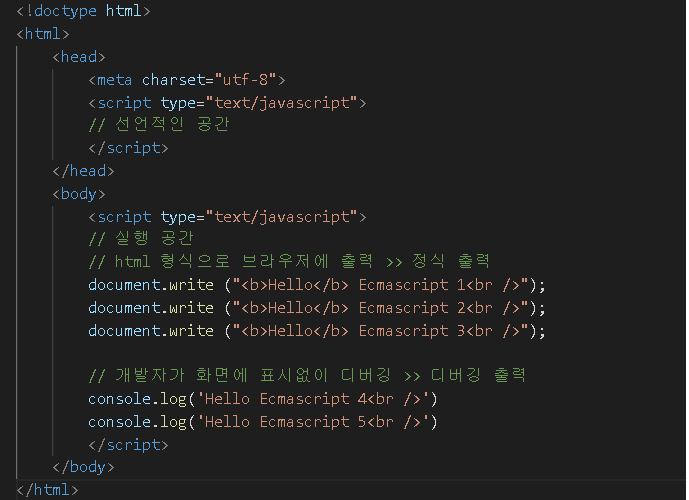This screenshot has width=689, height=500.
Task: Click the closing script tag in head
Action: coord(128,148)
